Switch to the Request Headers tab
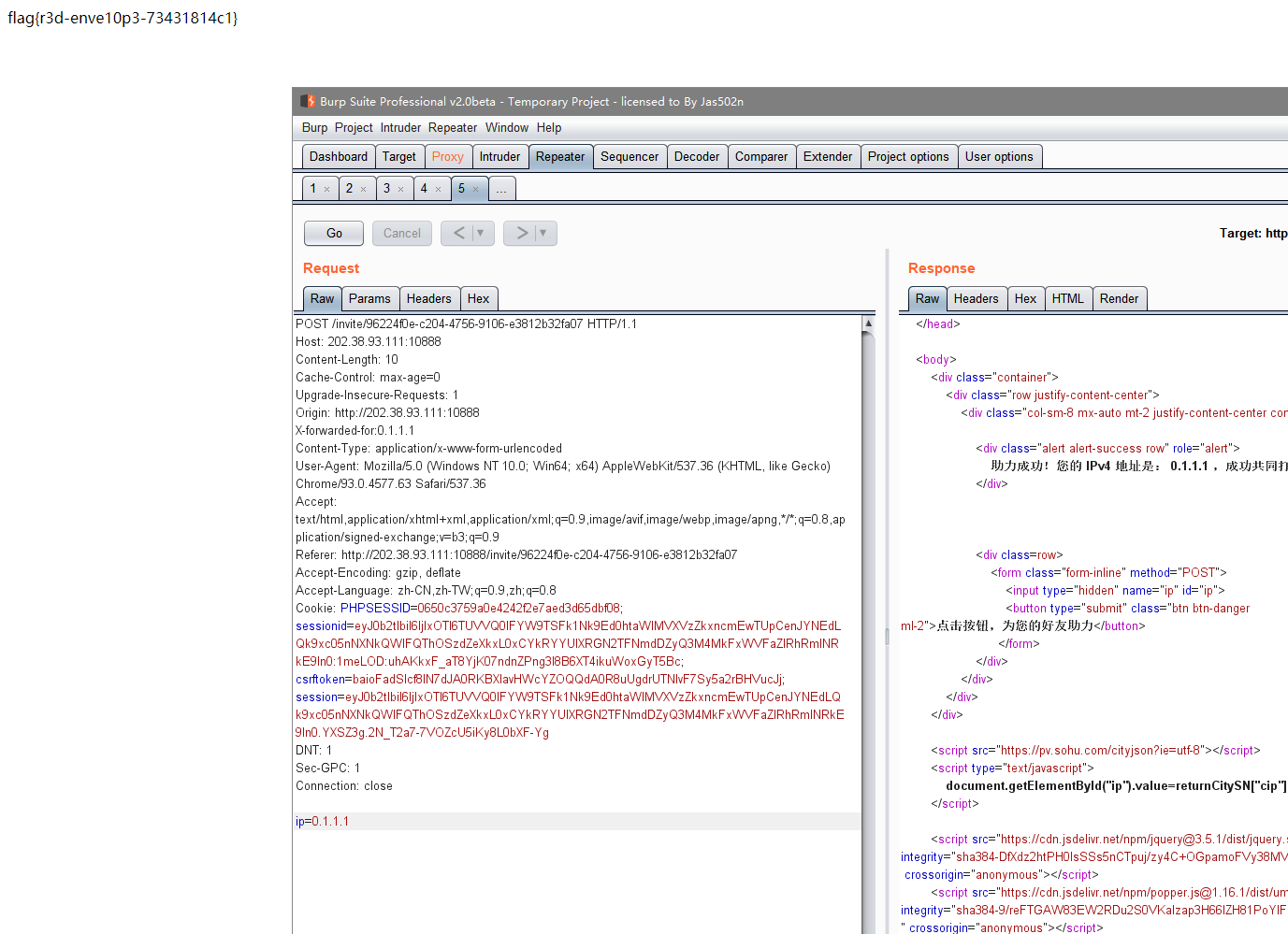The image size is (1288, 934). [x=429, y=298]
